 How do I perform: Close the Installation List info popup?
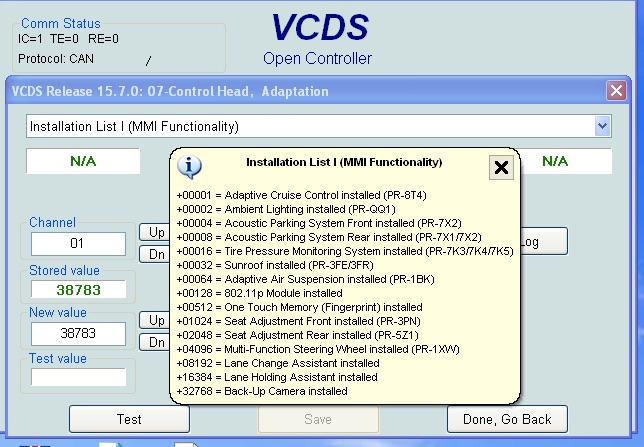tap(501, 167)
